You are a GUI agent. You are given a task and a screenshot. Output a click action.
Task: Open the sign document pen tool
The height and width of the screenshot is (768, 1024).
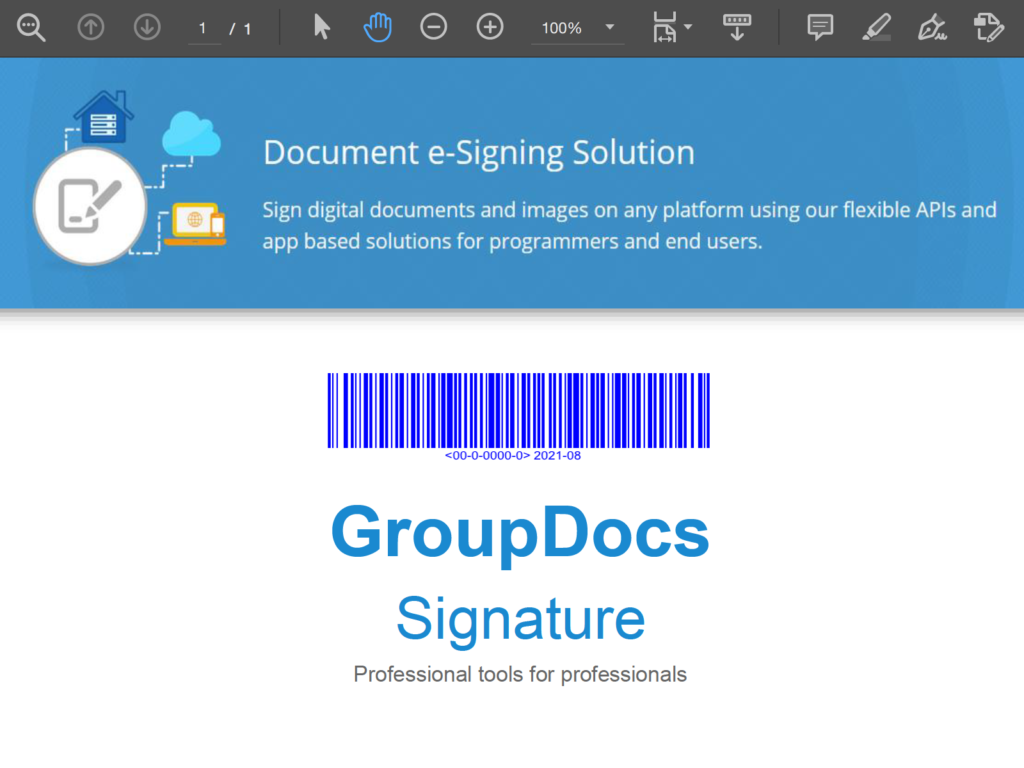(x=932, y=28)
